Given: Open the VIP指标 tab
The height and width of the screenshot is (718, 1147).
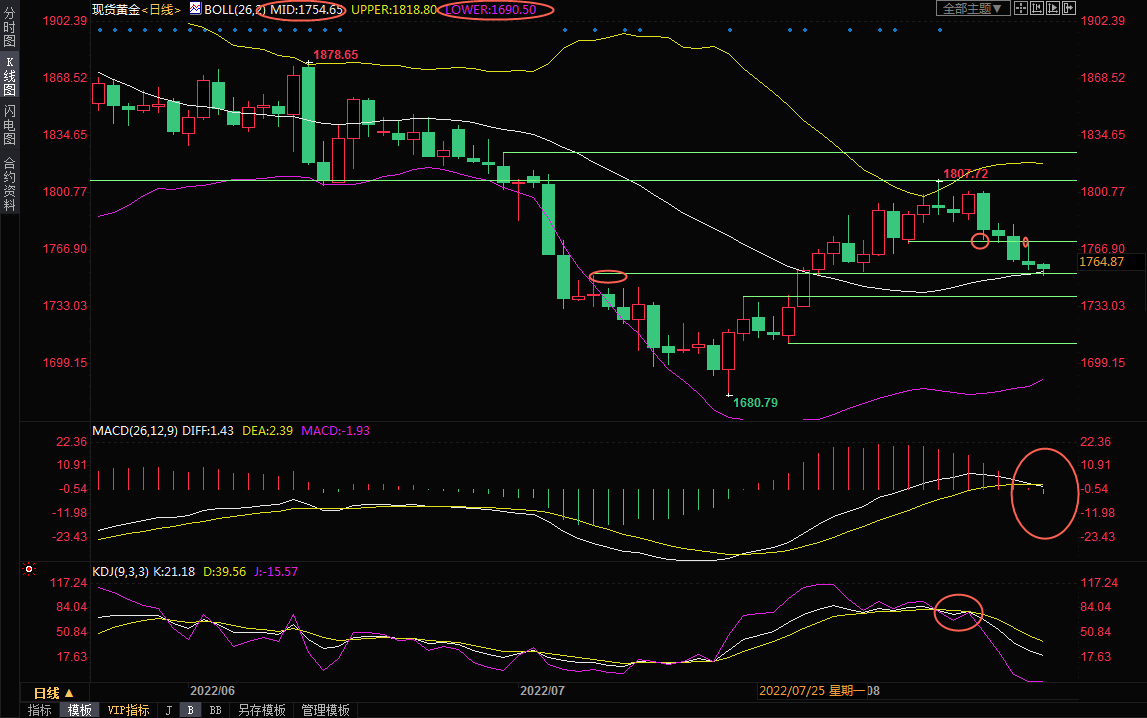Looking at the screenshot, I should click(128, 710).
